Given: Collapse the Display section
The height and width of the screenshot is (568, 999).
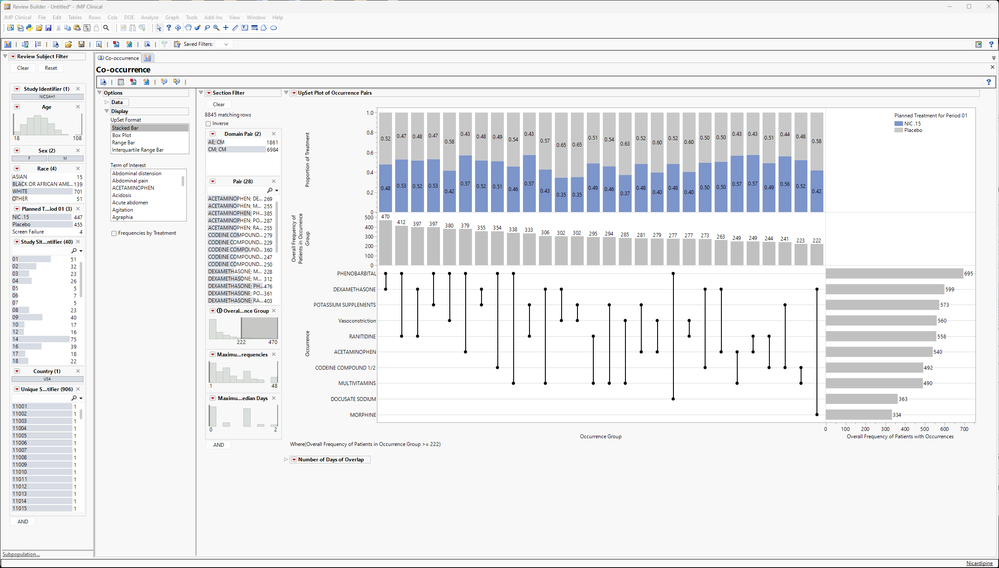Looking at the screenshot, I should [x=107, y=111].
